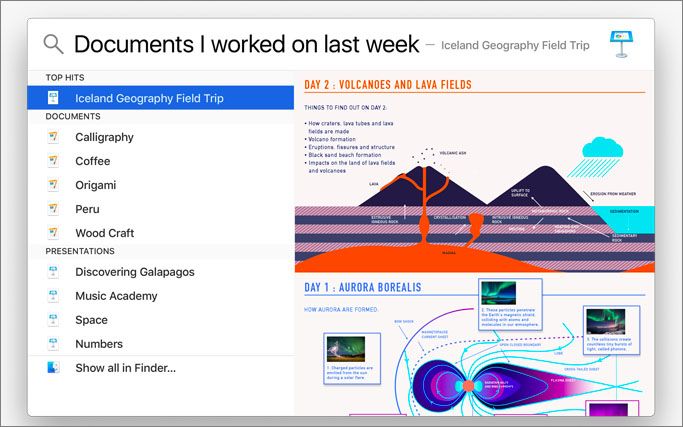
Task: Click the Pages icon next to Origami
Action: [53, 185]
